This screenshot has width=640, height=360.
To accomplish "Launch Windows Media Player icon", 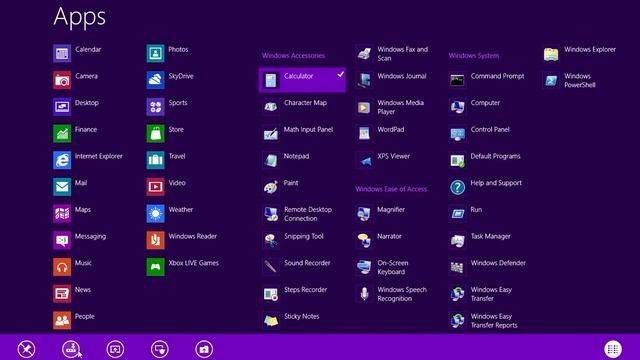I will (364, 107).
